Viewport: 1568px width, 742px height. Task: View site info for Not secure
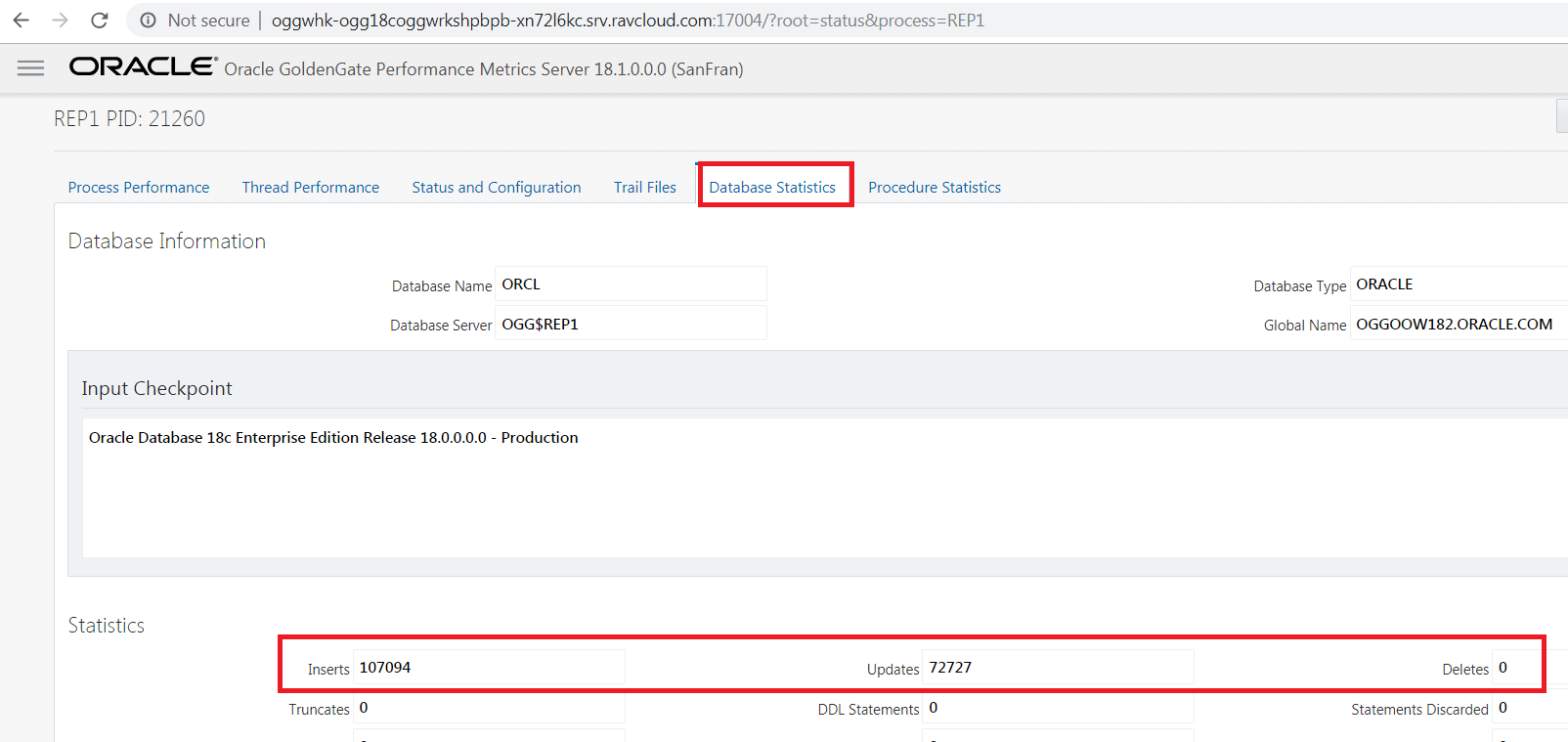coord(195,20)
